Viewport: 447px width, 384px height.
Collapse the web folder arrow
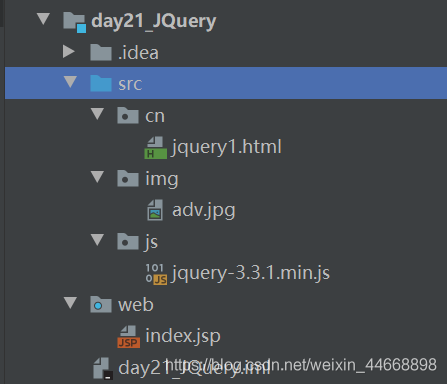(x=70, y=303)
